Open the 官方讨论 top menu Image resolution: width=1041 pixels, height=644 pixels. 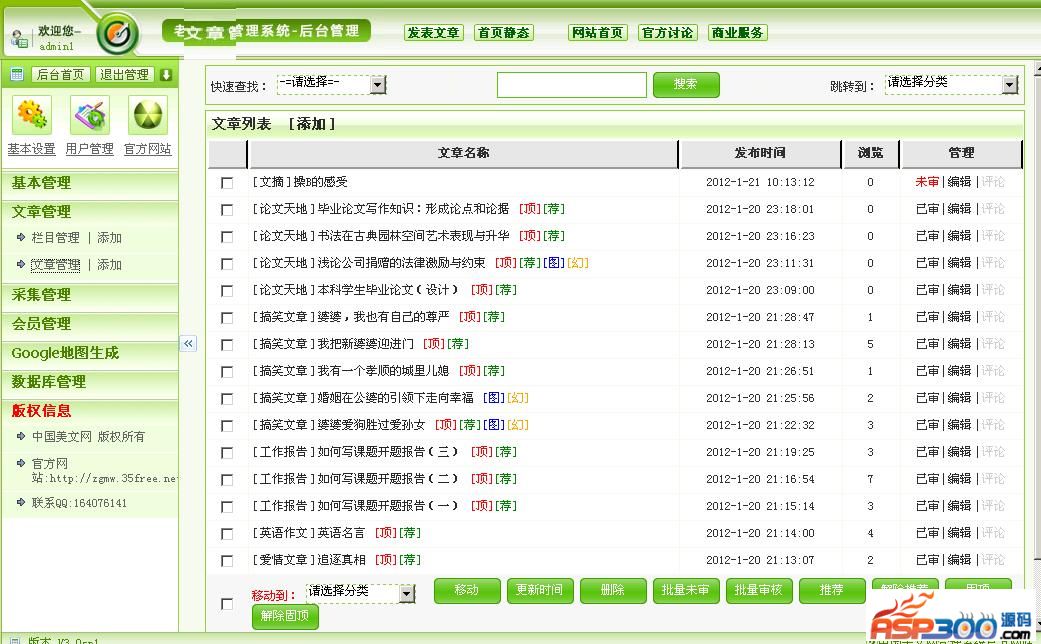(668, 33)
